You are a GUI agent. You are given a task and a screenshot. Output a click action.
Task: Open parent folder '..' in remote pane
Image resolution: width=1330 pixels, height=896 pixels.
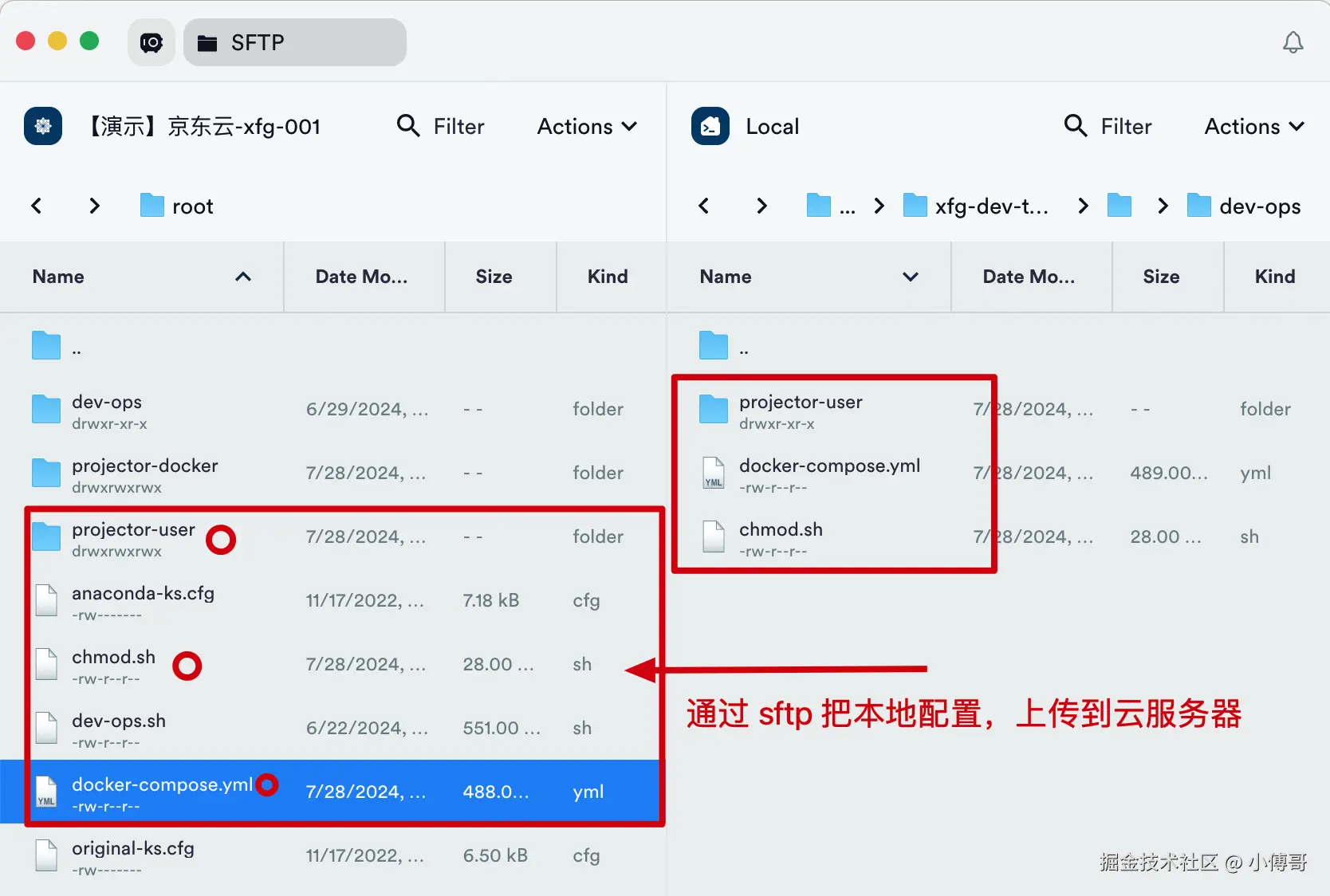[x=332, y=345]
